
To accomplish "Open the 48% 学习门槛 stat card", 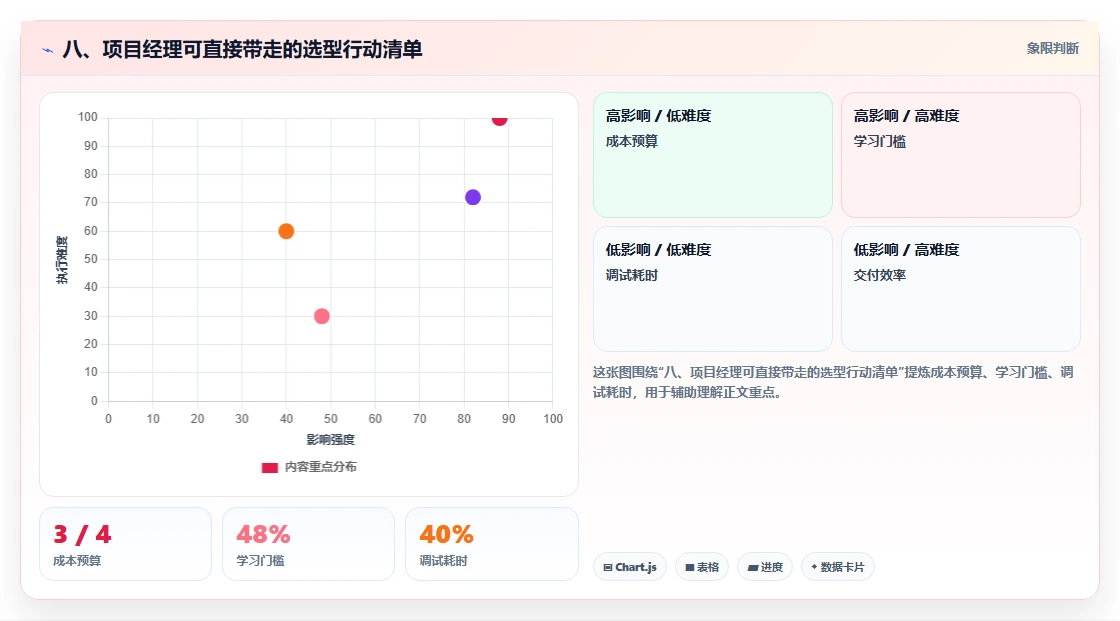I will (x=309, y=544).
